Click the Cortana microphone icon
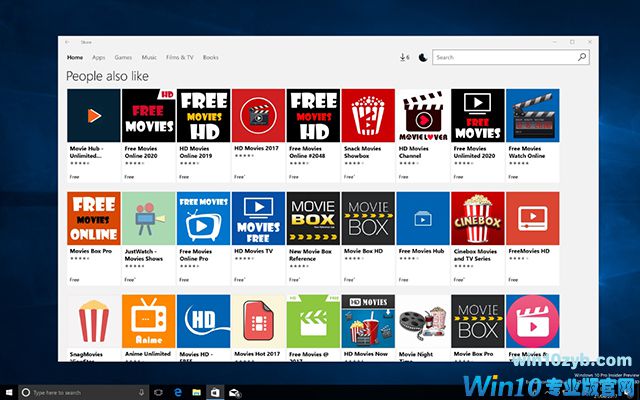This screenshot has width=640, height=400. 141,392
